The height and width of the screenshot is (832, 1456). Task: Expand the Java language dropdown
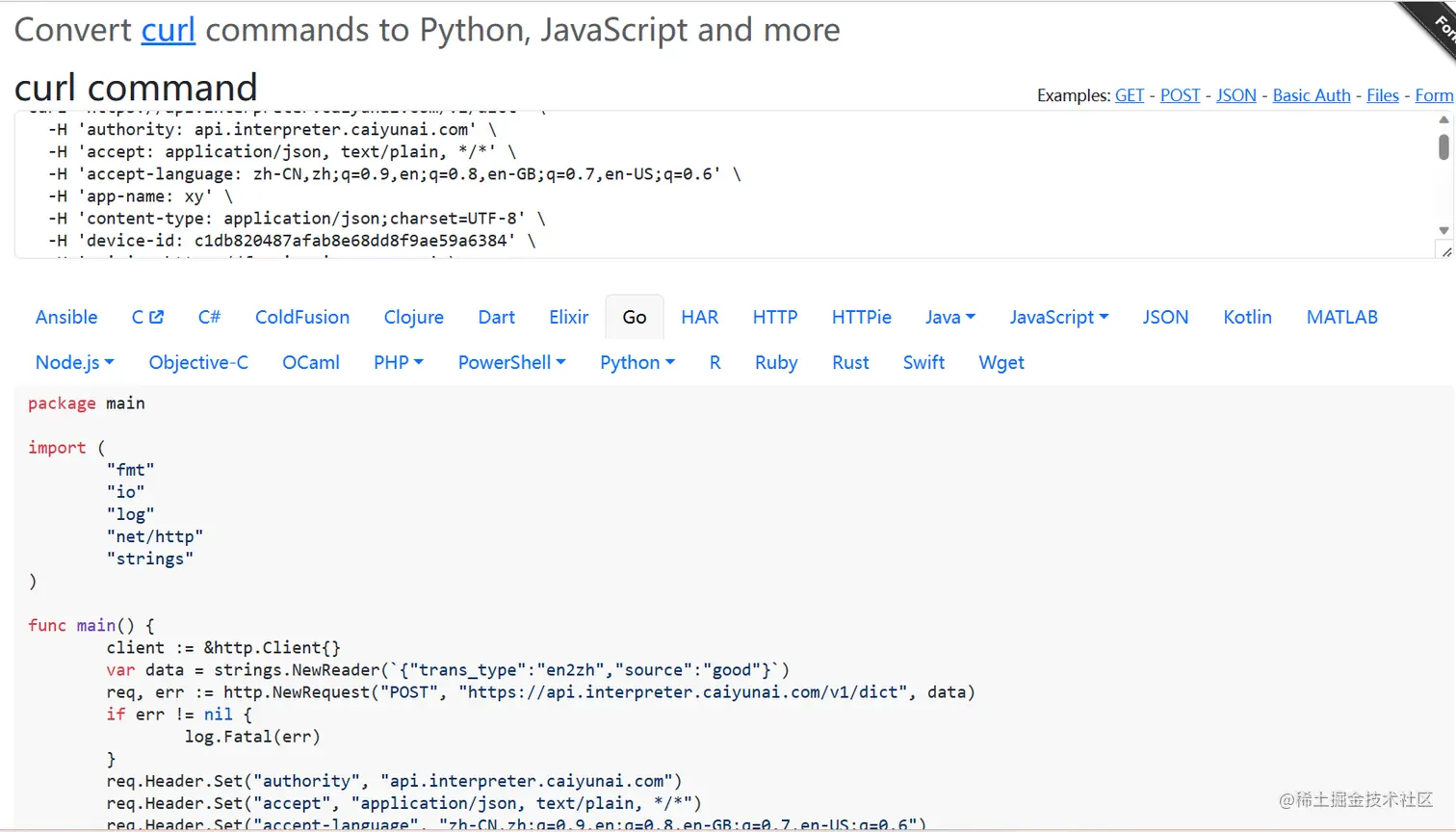pos(949,317)
